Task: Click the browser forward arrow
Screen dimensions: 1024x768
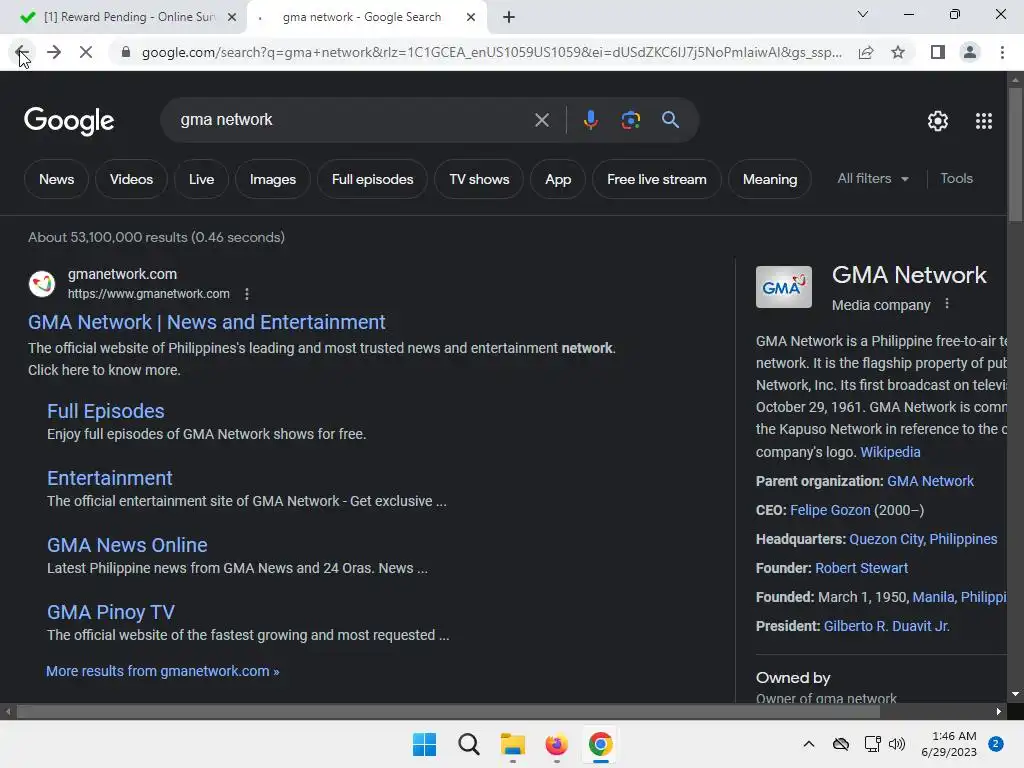Action: 54,52
